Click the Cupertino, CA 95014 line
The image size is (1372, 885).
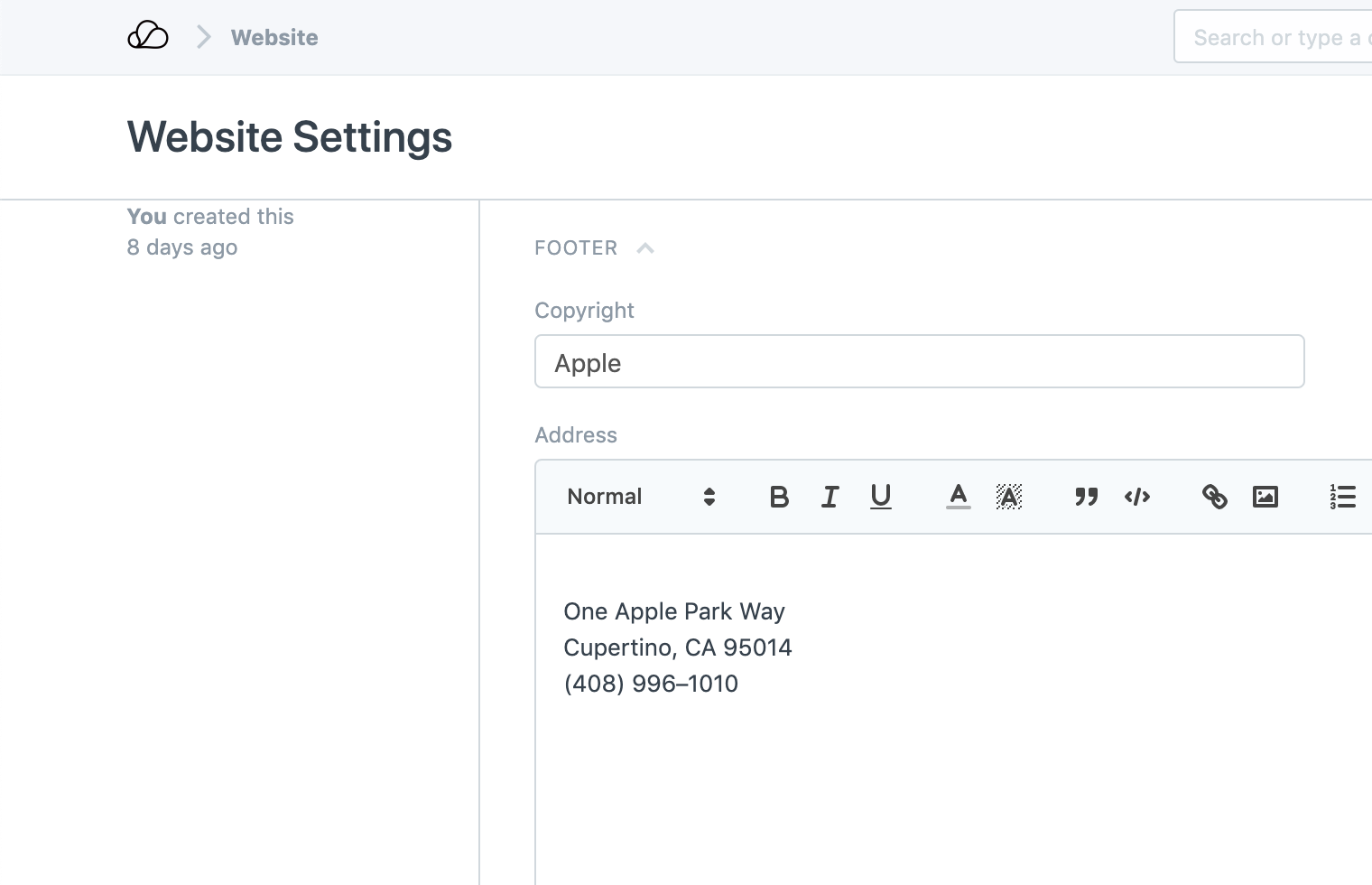[x=678, y=647]
